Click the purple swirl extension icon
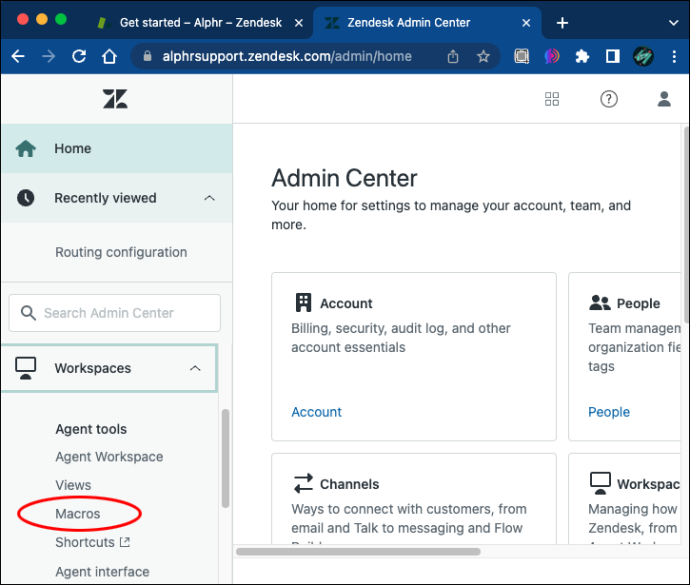The height and width of the screenshot is (585, 690). (552, 56)
